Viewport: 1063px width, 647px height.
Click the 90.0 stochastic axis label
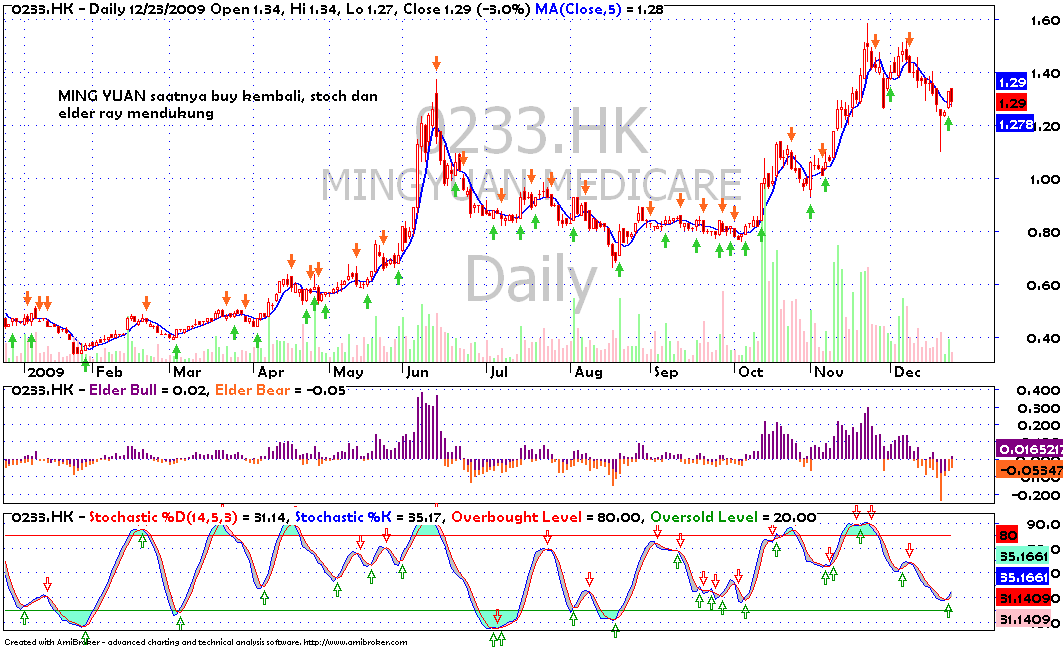[1045, 525]
